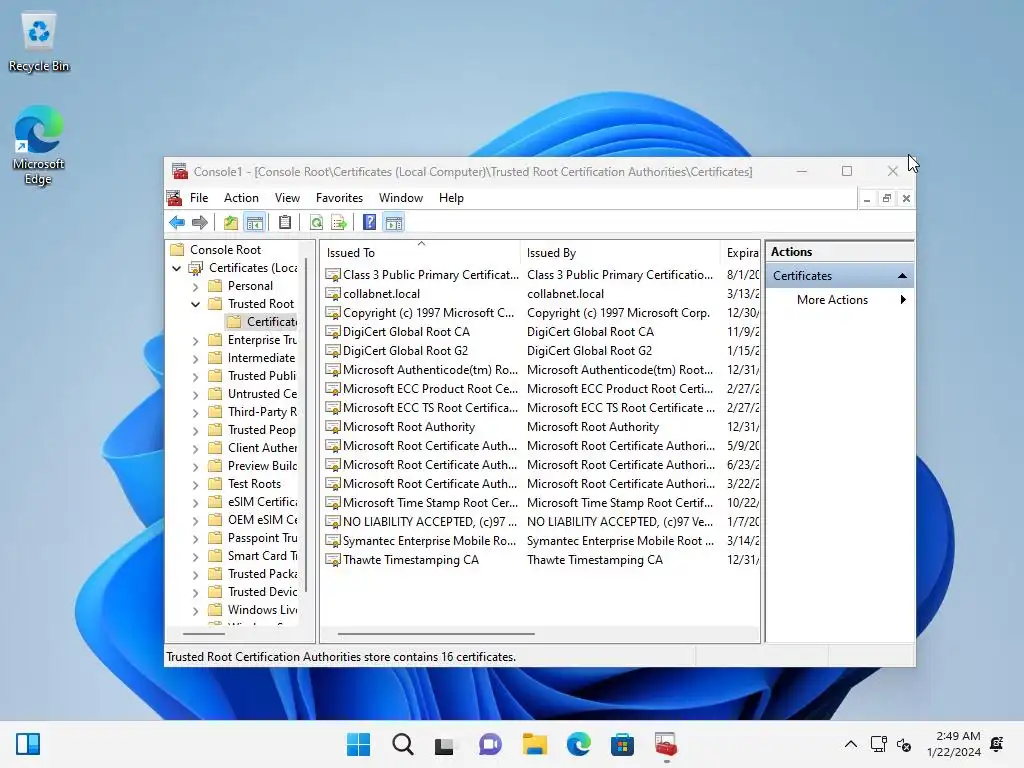Expand Enterprise Trust node
The image size is (1024, 768).
pos(195,340)
